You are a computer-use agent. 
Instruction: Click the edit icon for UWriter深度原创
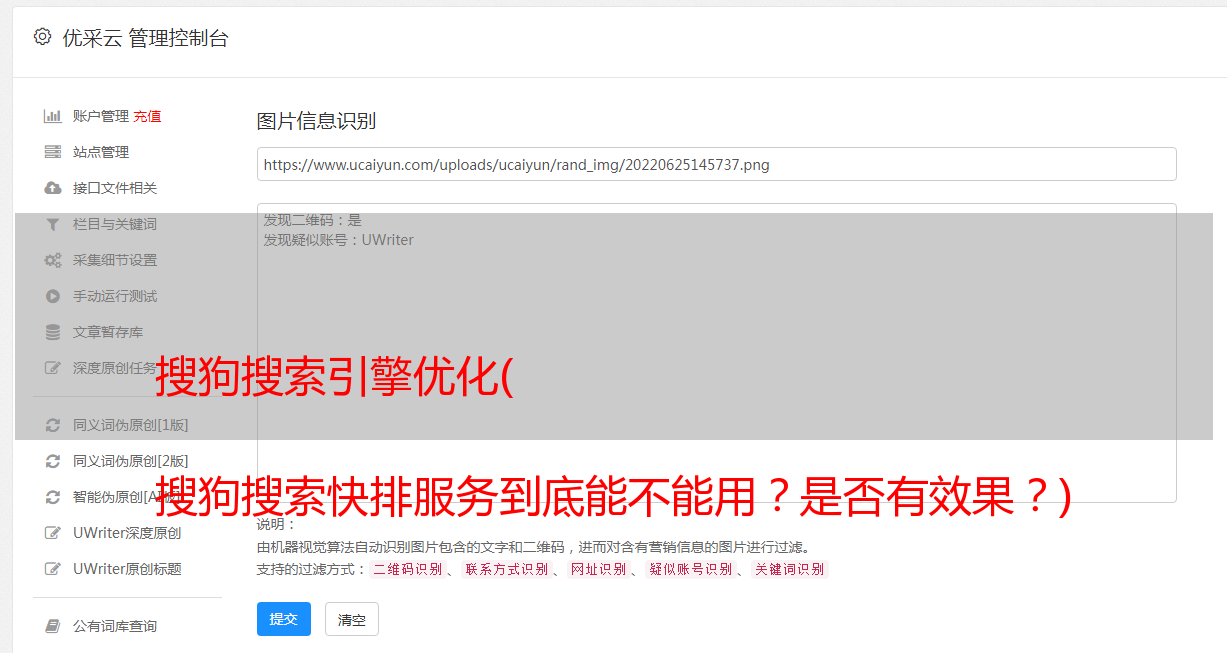tap(53, 533)
